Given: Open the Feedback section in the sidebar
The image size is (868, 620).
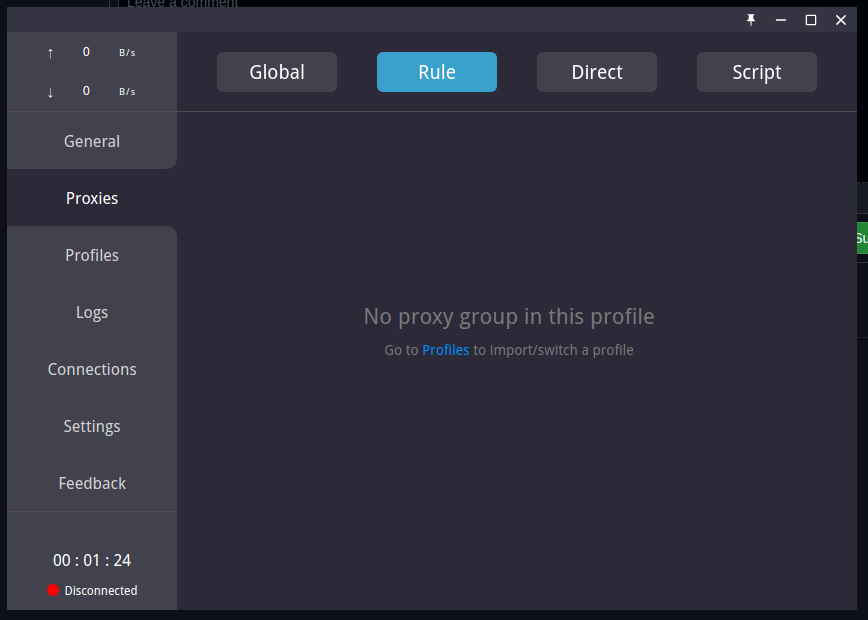Looking at the screenshot, I should (x=91, y=483).
